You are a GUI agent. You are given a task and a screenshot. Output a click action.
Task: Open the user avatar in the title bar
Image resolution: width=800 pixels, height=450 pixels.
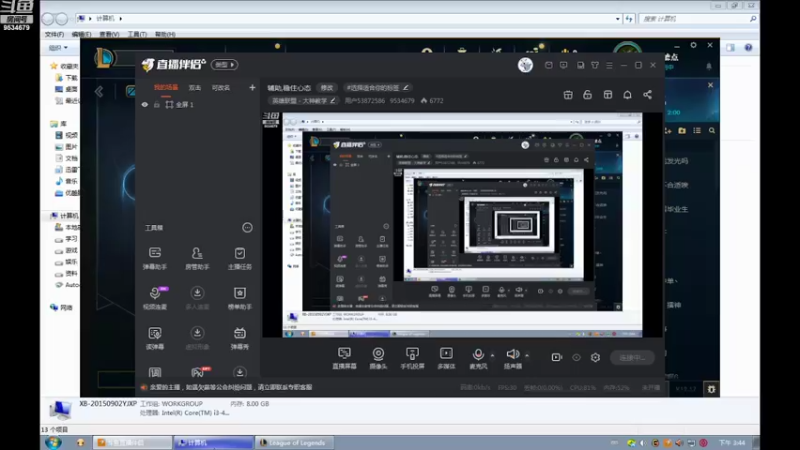coord(525,65)
